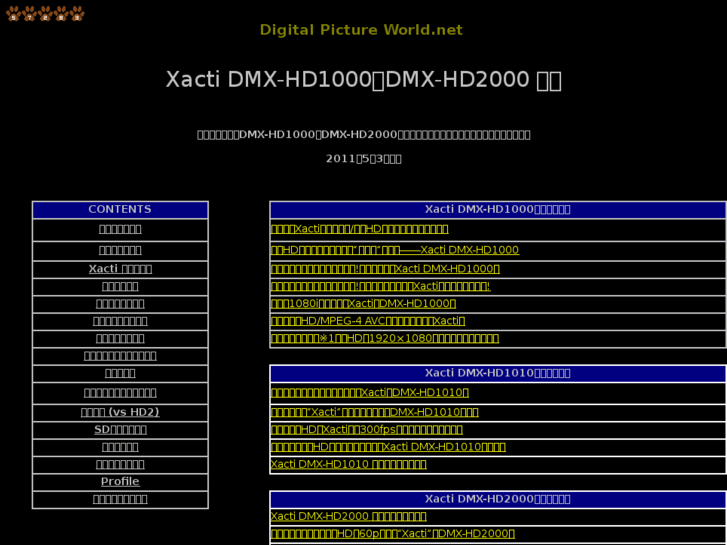Open the link mentioning 300fps

click(367, 430)
